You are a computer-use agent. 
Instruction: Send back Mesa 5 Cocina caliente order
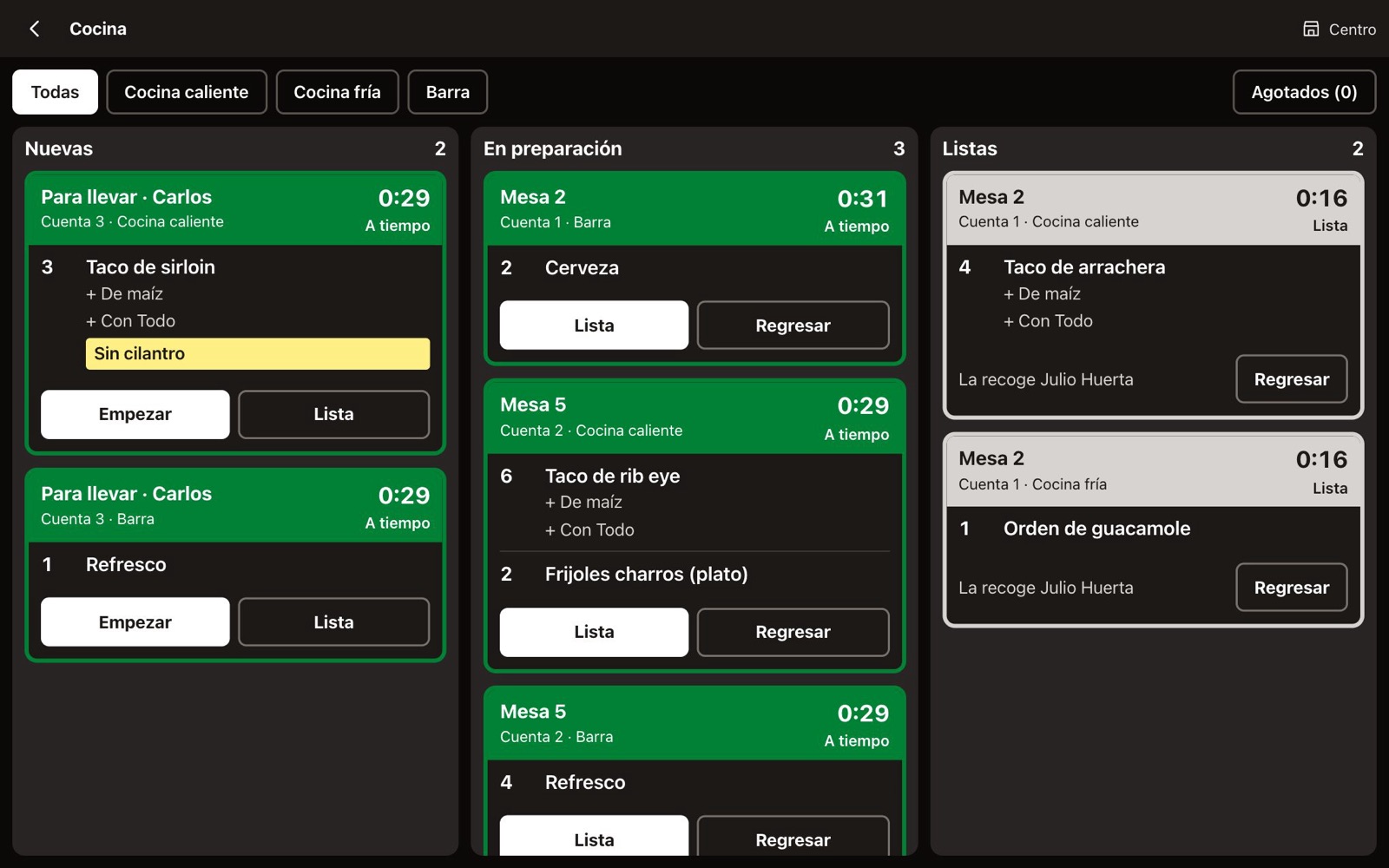tap(793, 632)
